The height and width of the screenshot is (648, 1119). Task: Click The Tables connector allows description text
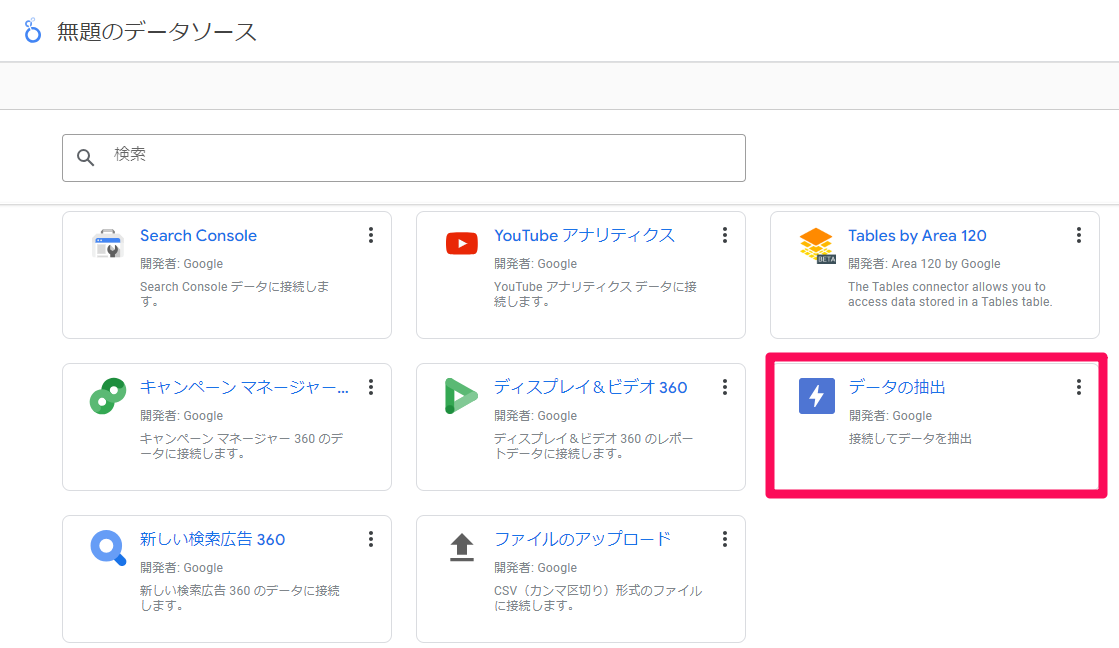coord(950,294)
